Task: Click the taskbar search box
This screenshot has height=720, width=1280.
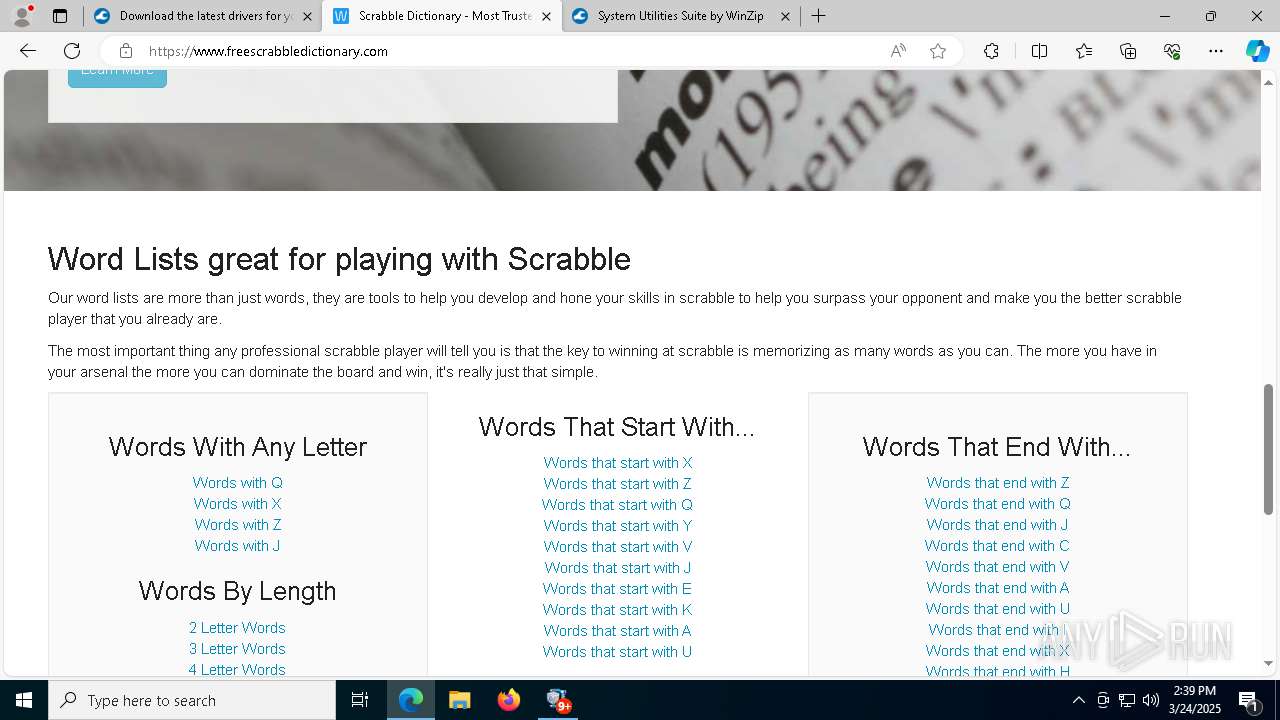Action: (192, 700)
